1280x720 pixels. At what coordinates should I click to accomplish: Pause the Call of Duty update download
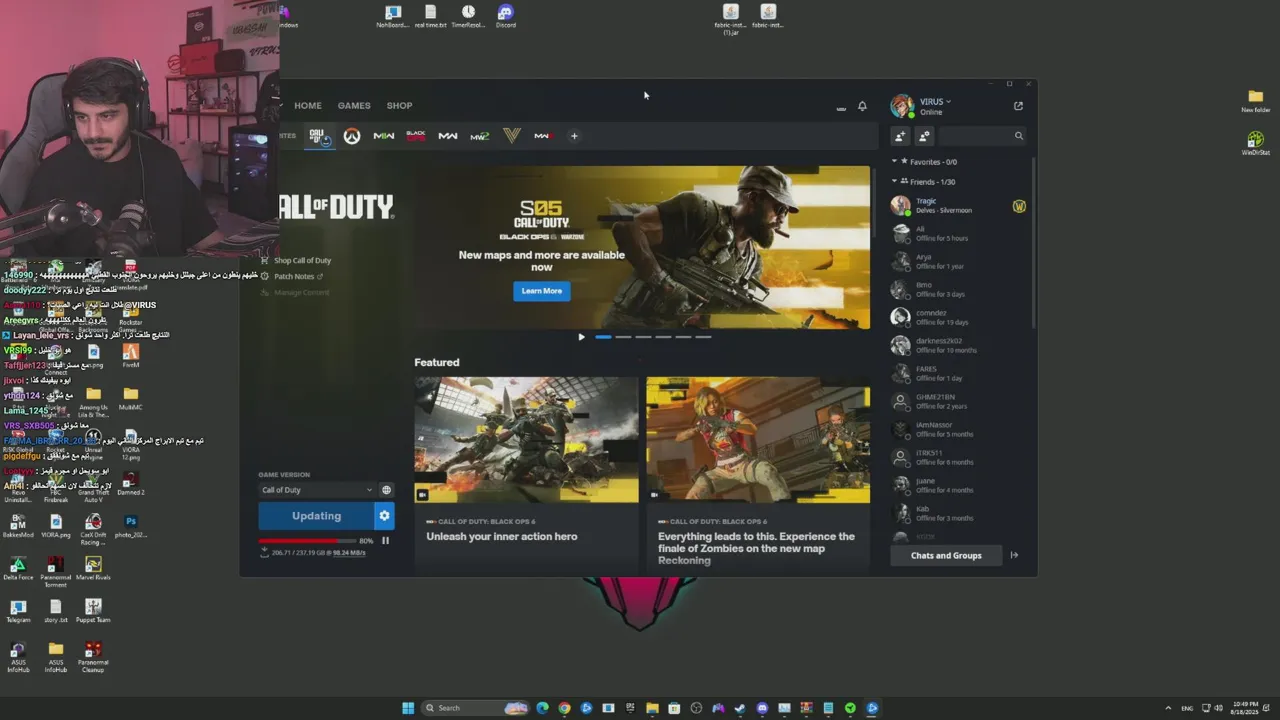(385, 541)
